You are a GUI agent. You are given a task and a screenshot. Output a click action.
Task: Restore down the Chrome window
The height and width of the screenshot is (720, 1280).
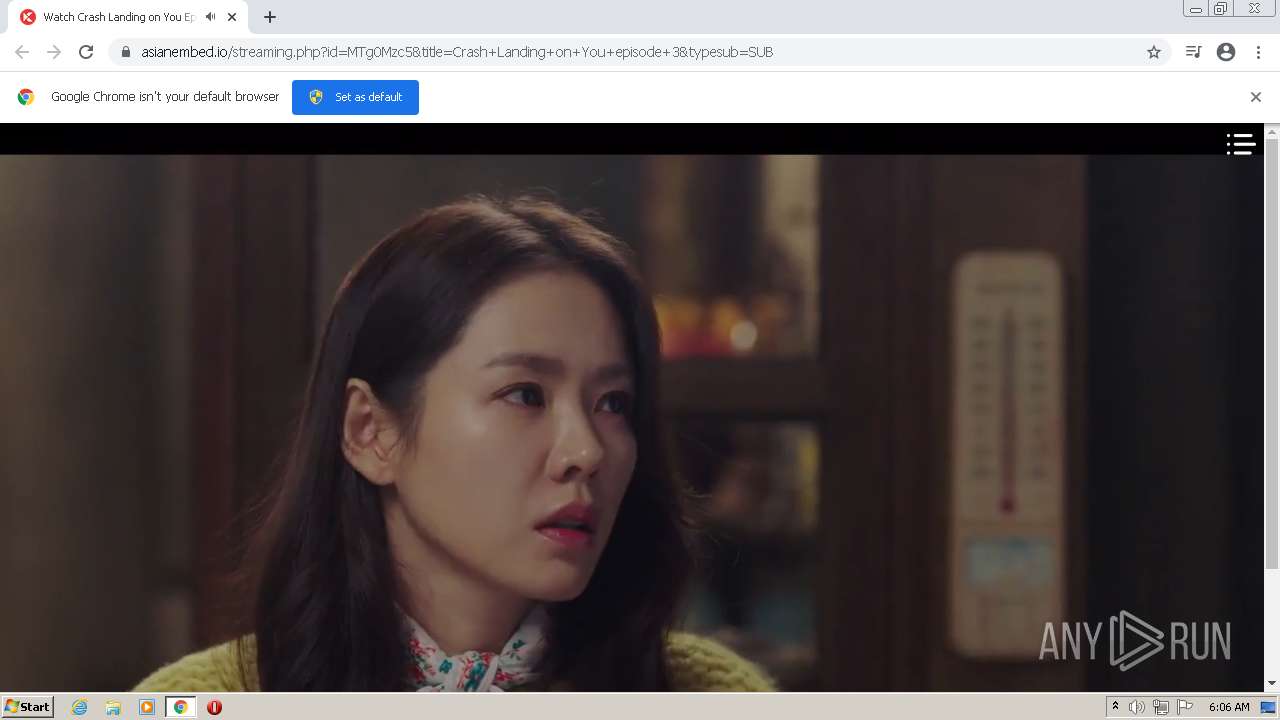tap(1221, 9)
